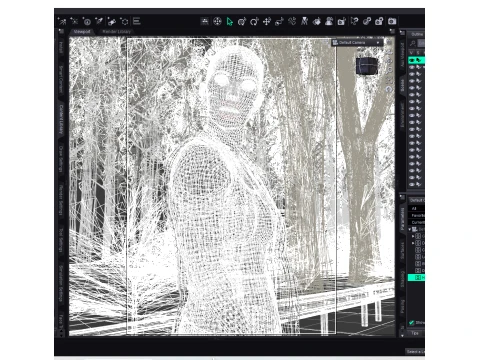
Task: Click the Scene side tab
Action: pyautogui.click(x=402, y=86)
